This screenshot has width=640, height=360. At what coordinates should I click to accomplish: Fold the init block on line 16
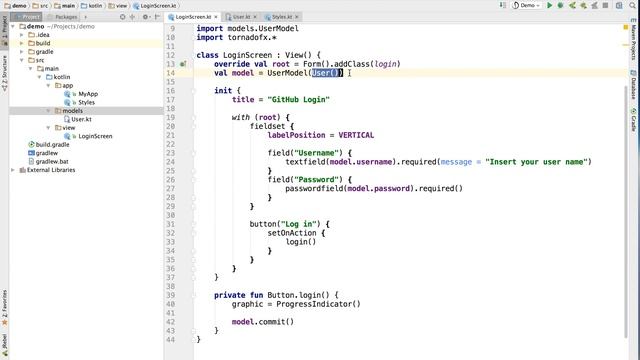194,91
